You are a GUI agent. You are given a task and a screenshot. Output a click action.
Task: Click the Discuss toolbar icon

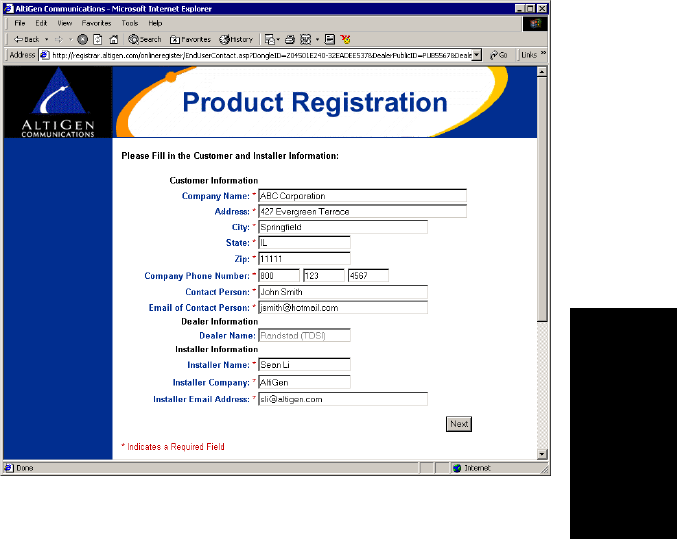pyautogui.click(x=330, y=39)
